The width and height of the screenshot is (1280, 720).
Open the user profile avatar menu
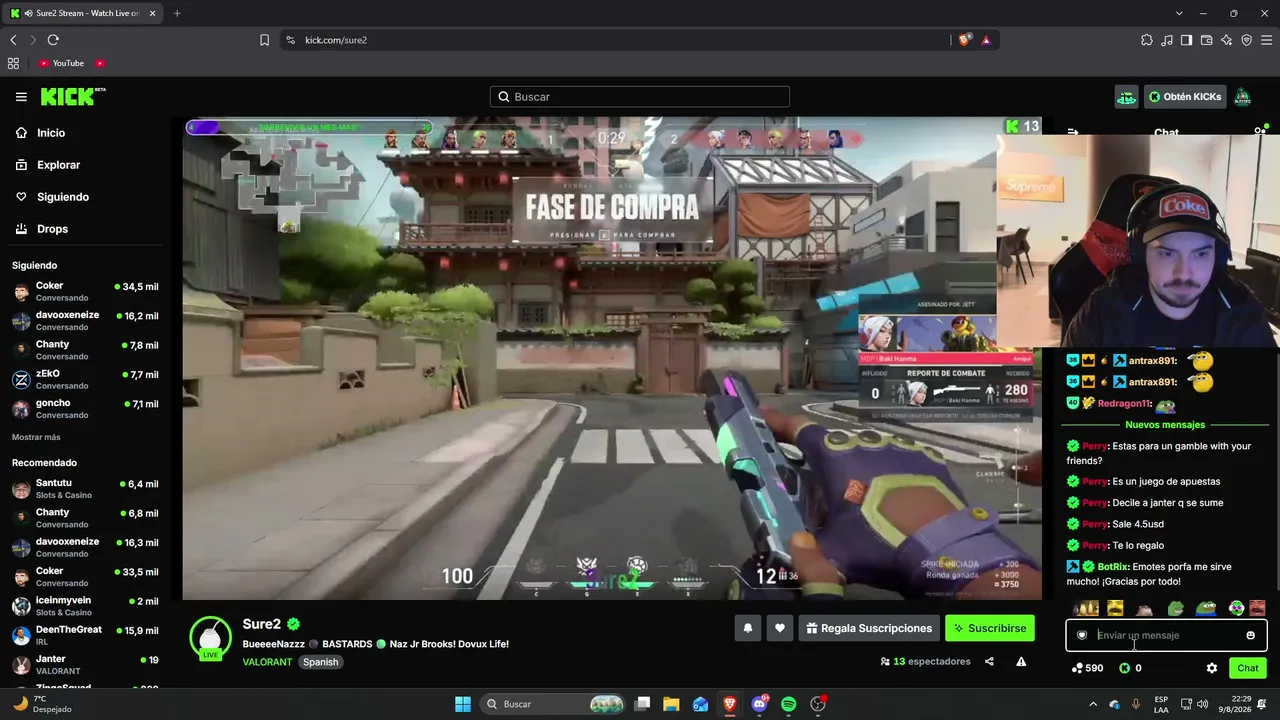click(1242, 97)
